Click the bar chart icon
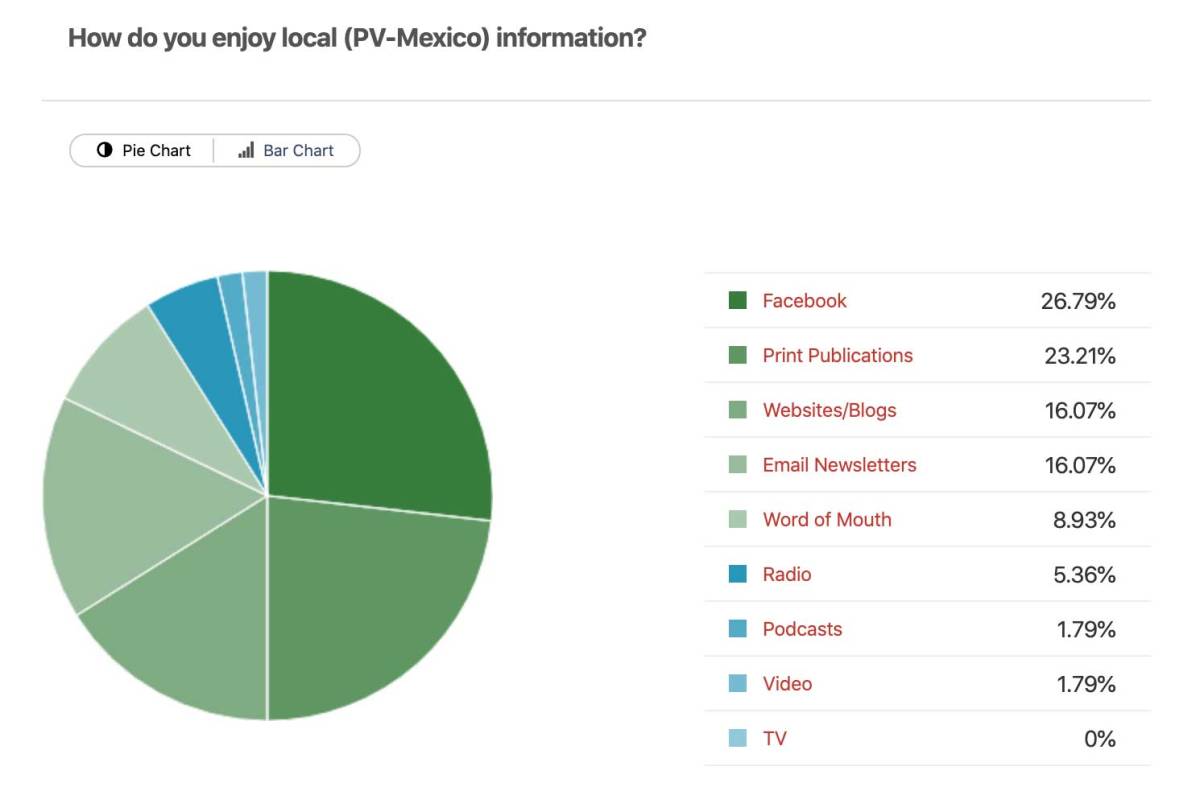The height and width of the screenshot is (787, 1200). pos(246,151)
